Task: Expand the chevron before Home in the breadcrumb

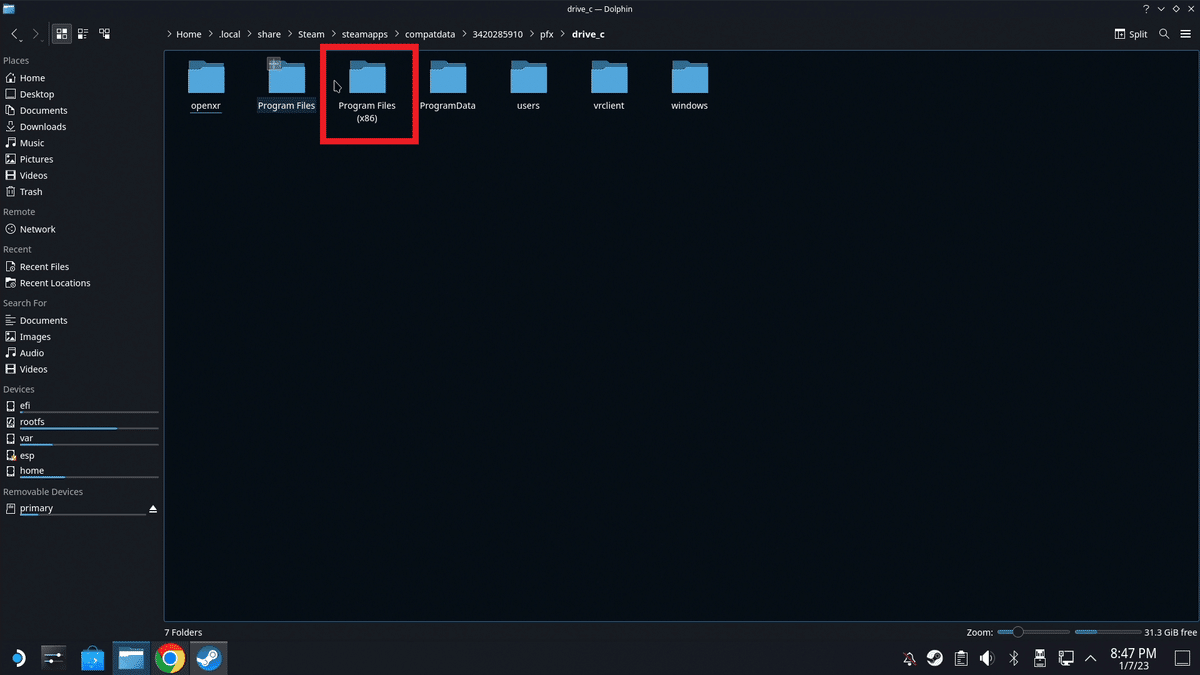Action: [170, 34]
